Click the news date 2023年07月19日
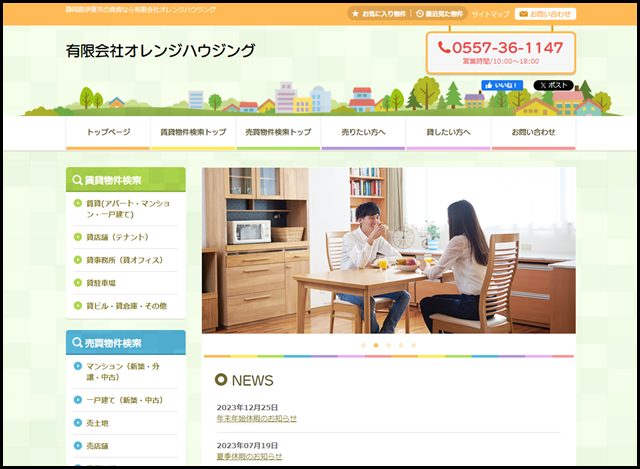Viewport: 640px width, 469px height. pos(247,445)
